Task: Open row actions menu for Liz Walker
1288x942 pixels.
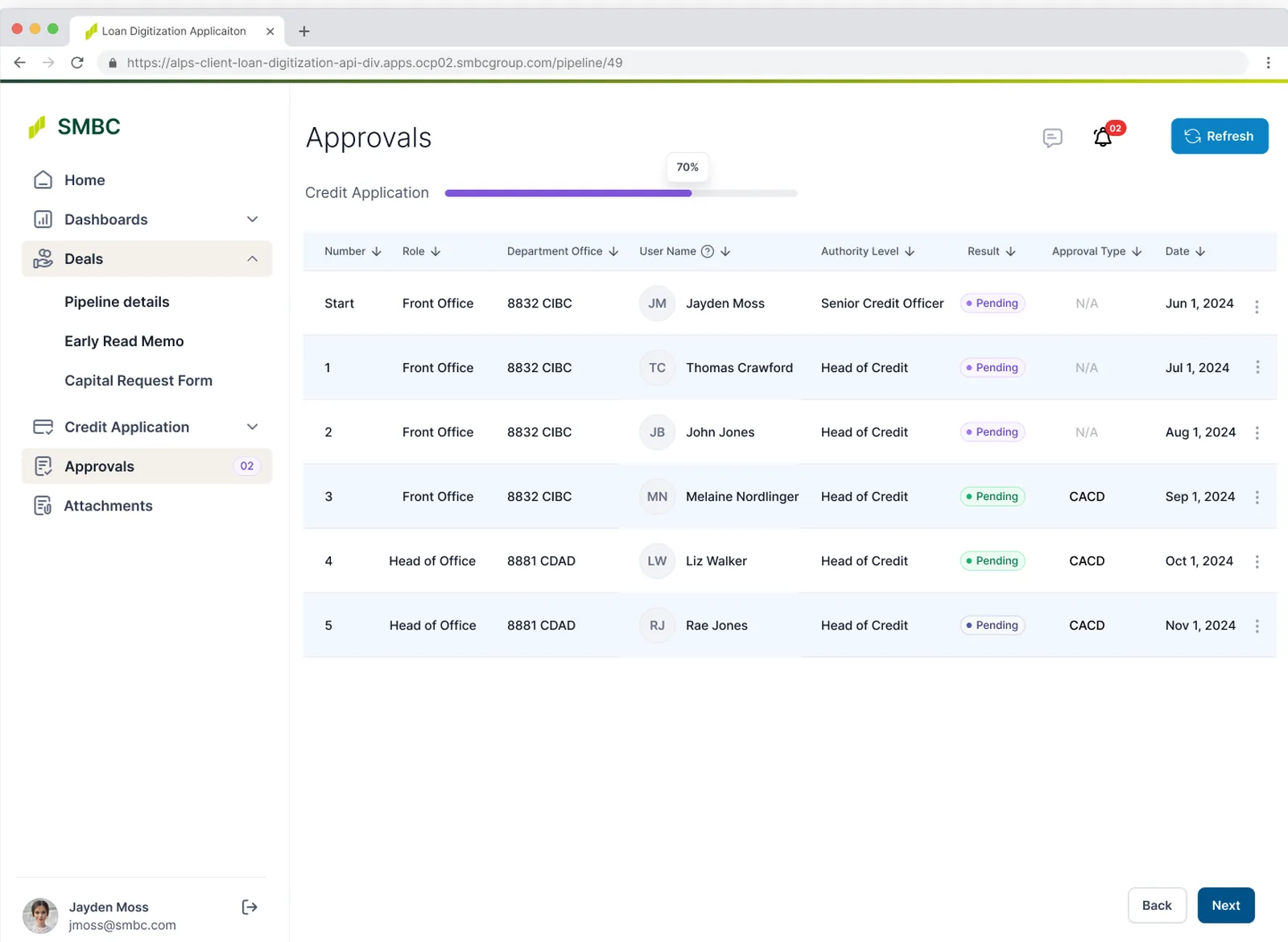Action: pos(1257,561)
